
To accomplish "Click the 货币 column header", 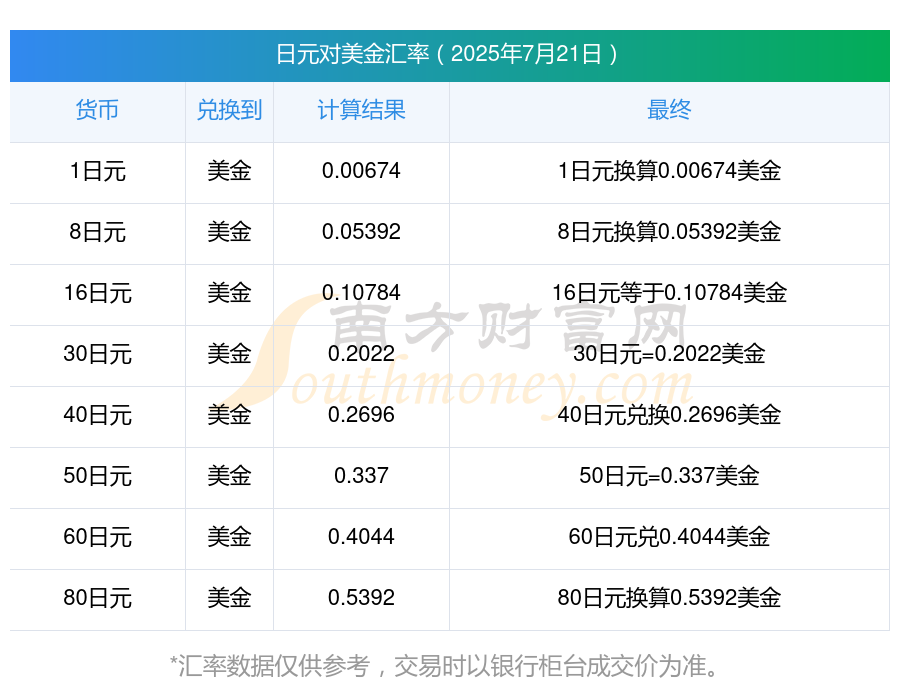I will (x=97, y=110).
